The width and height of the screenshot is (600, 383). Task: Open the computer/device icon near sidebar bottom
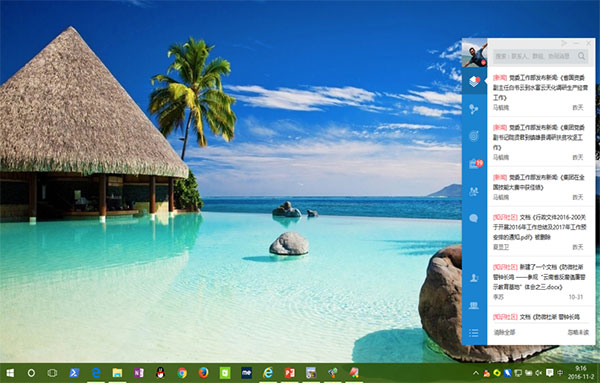[x=474, y=305]
